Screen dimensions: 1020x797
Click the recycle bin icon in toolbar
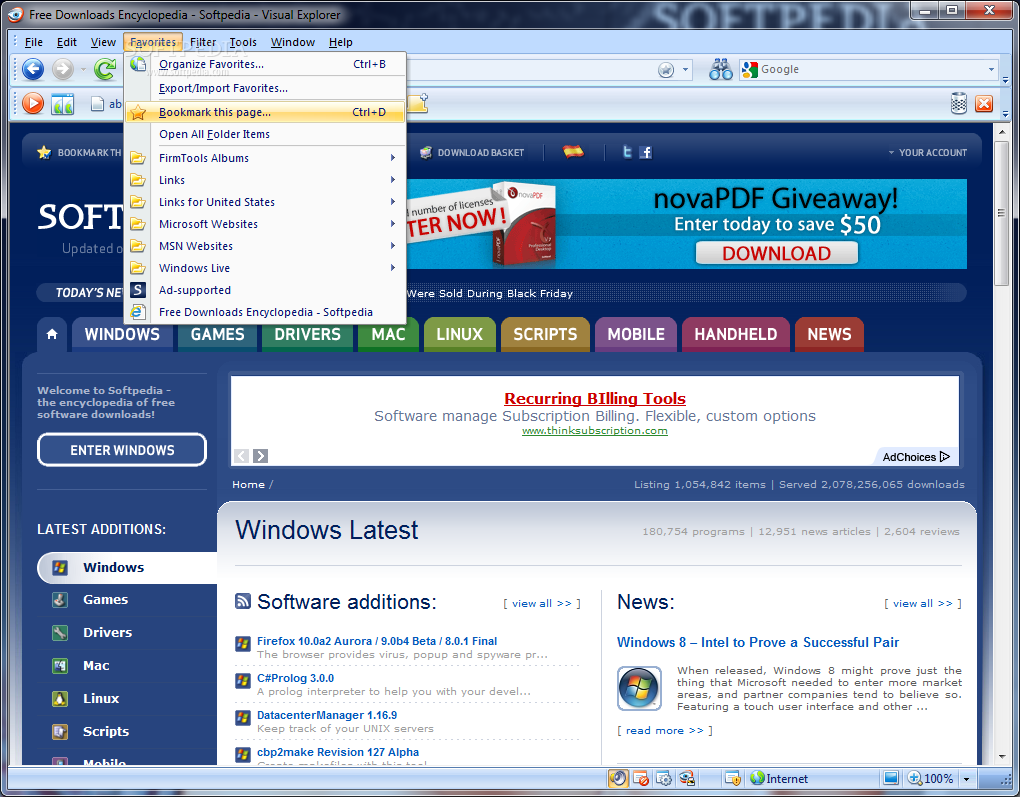(959, 103)
